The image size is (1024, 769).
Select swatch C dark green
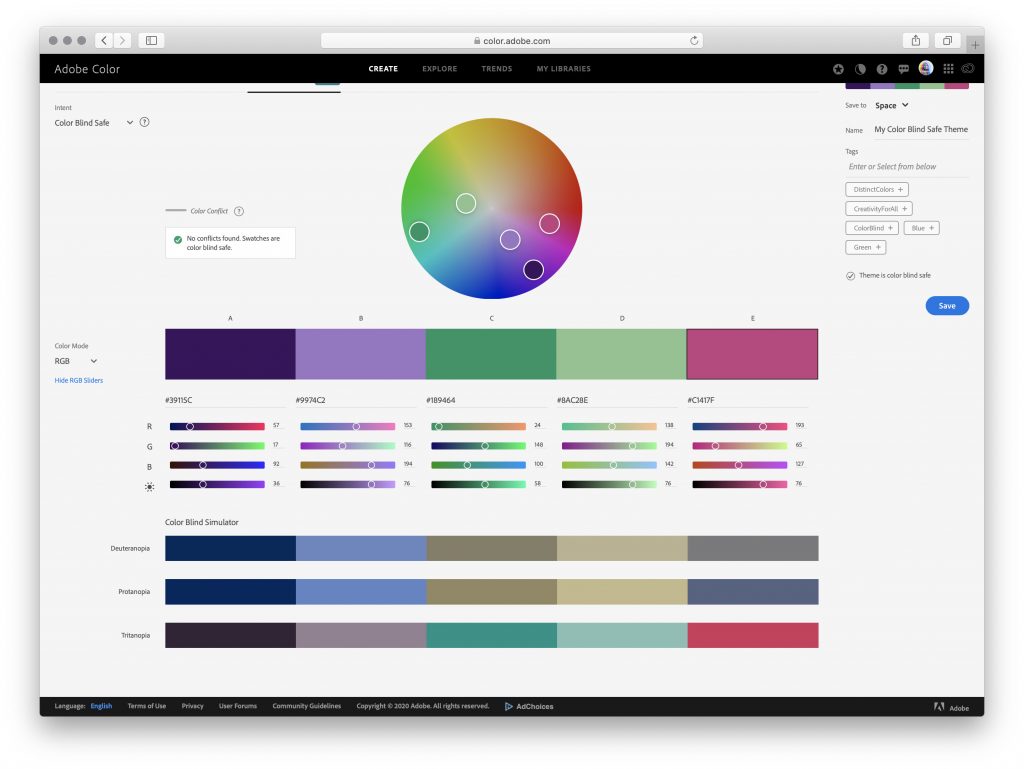[491, 354]
